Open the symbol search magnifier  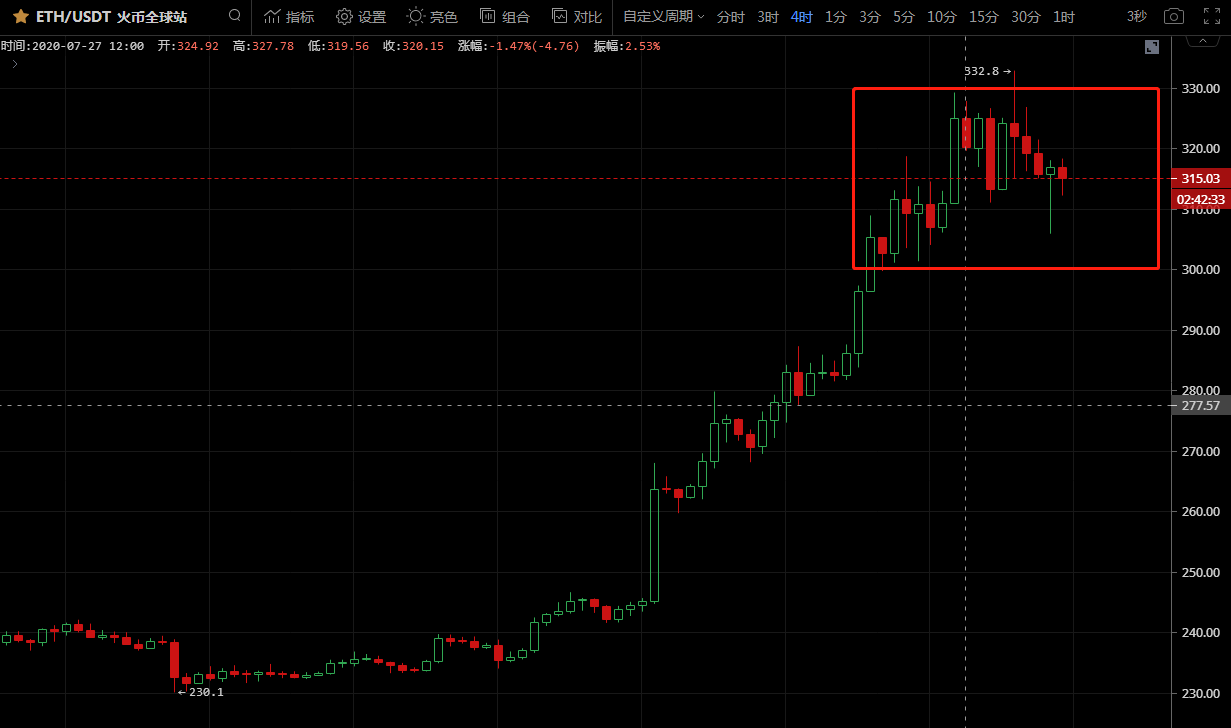[x=234, y=16]
